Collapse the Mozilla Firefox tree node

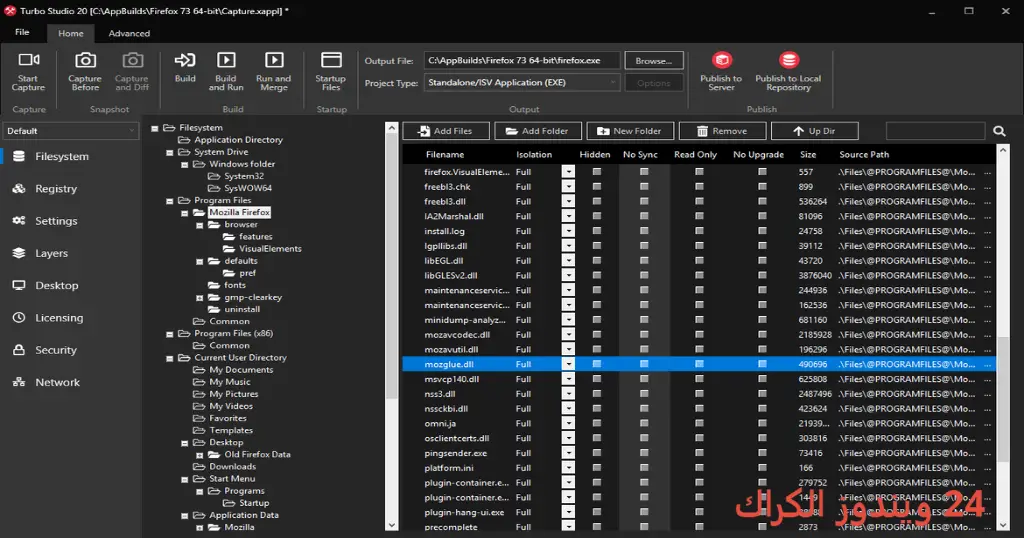(184, 213)
